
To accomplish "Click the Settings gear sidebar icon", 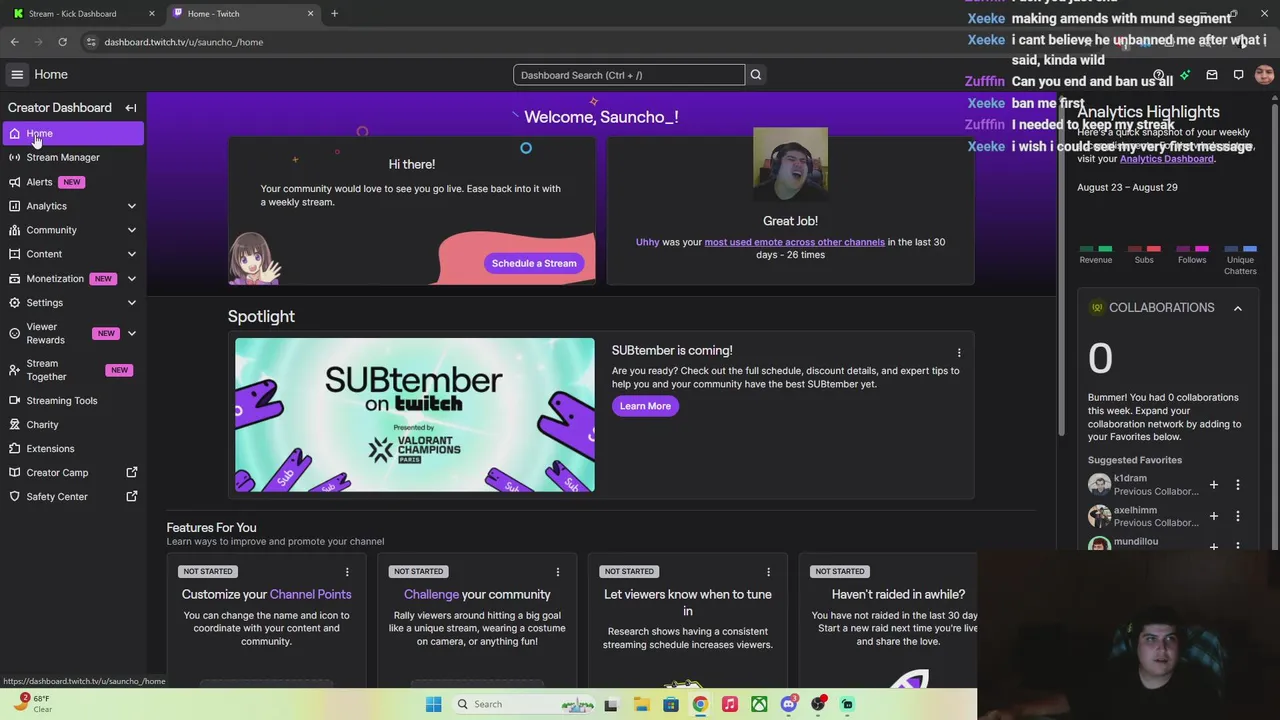I will pos(14,303).
